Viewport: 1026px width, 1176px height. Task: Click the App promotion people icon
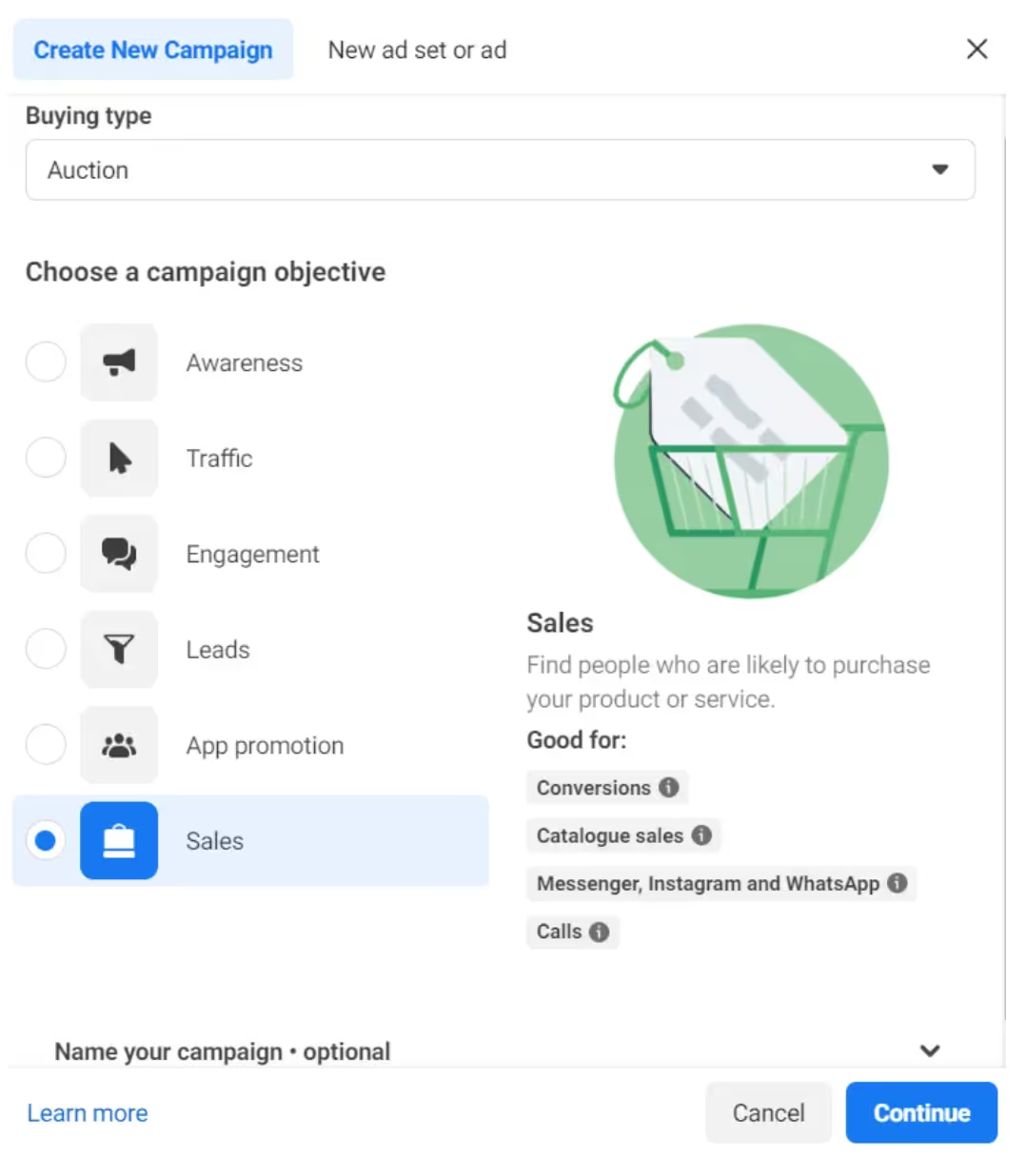tap(119, 745)
